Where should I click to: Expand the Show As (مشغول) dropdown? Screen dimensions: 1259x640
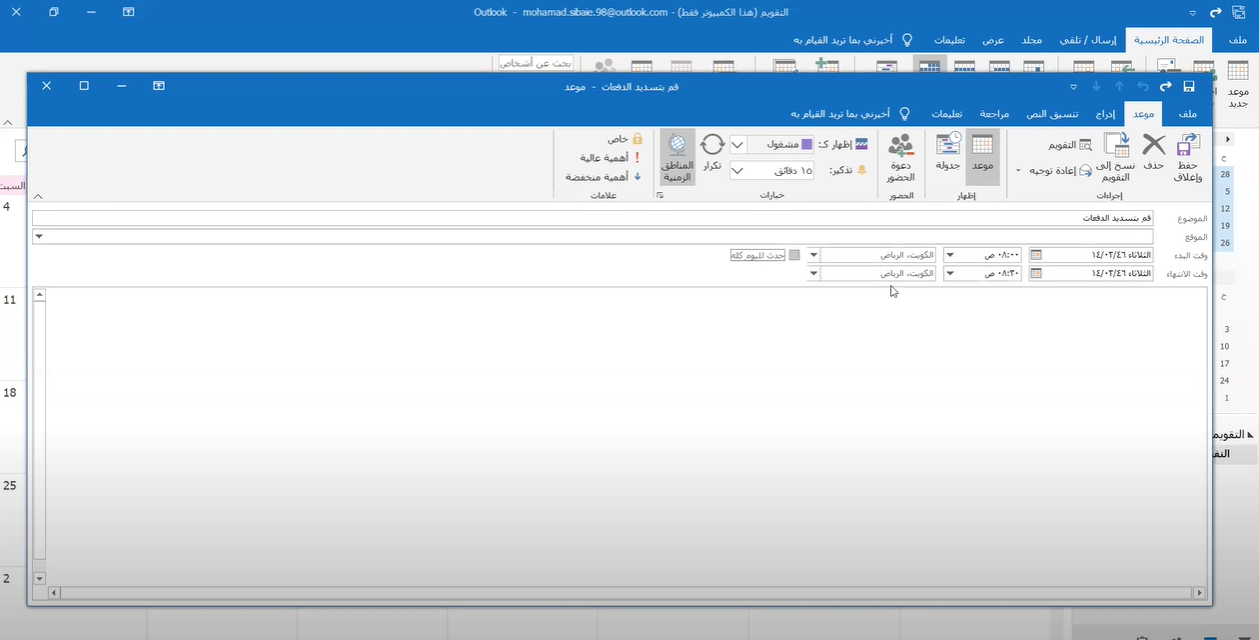pos(738,144)
